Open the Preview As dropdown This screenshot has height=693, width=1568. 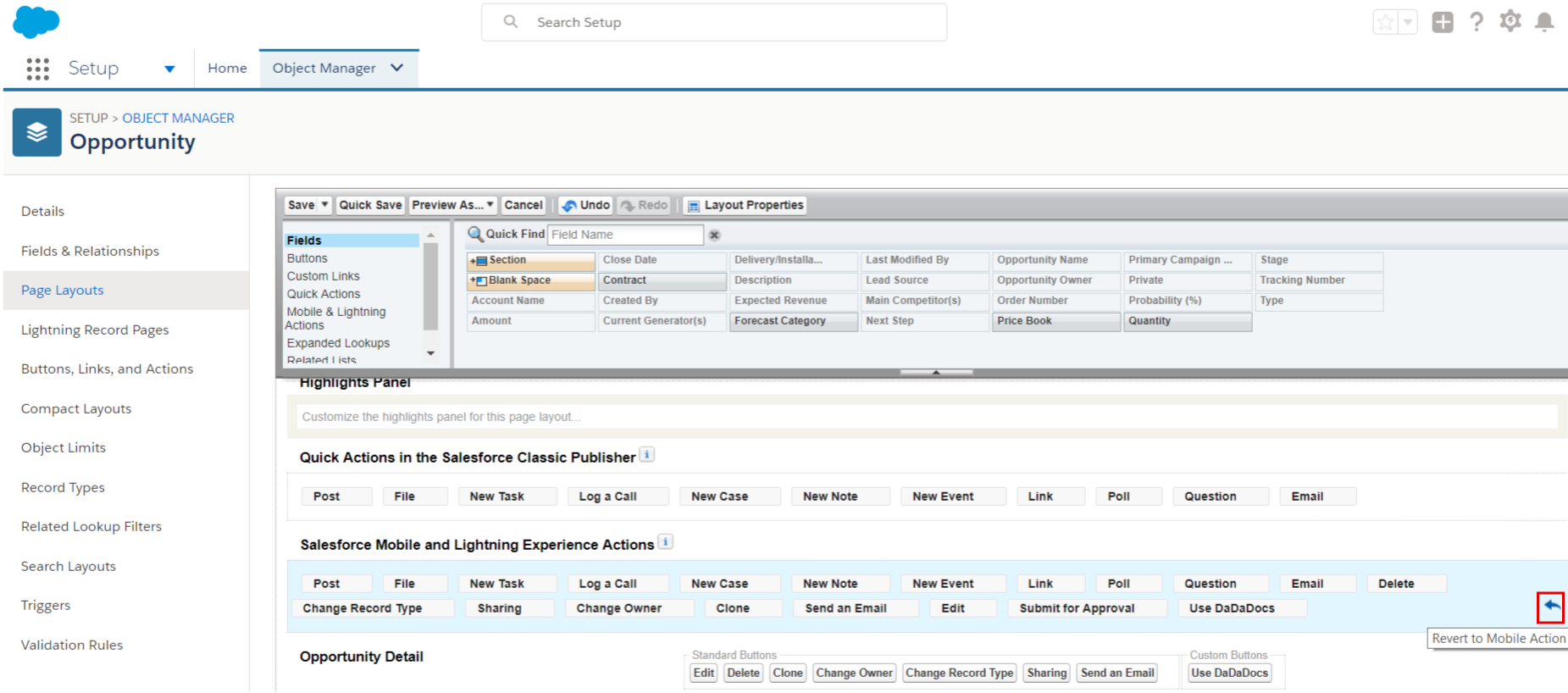point(452,205)
